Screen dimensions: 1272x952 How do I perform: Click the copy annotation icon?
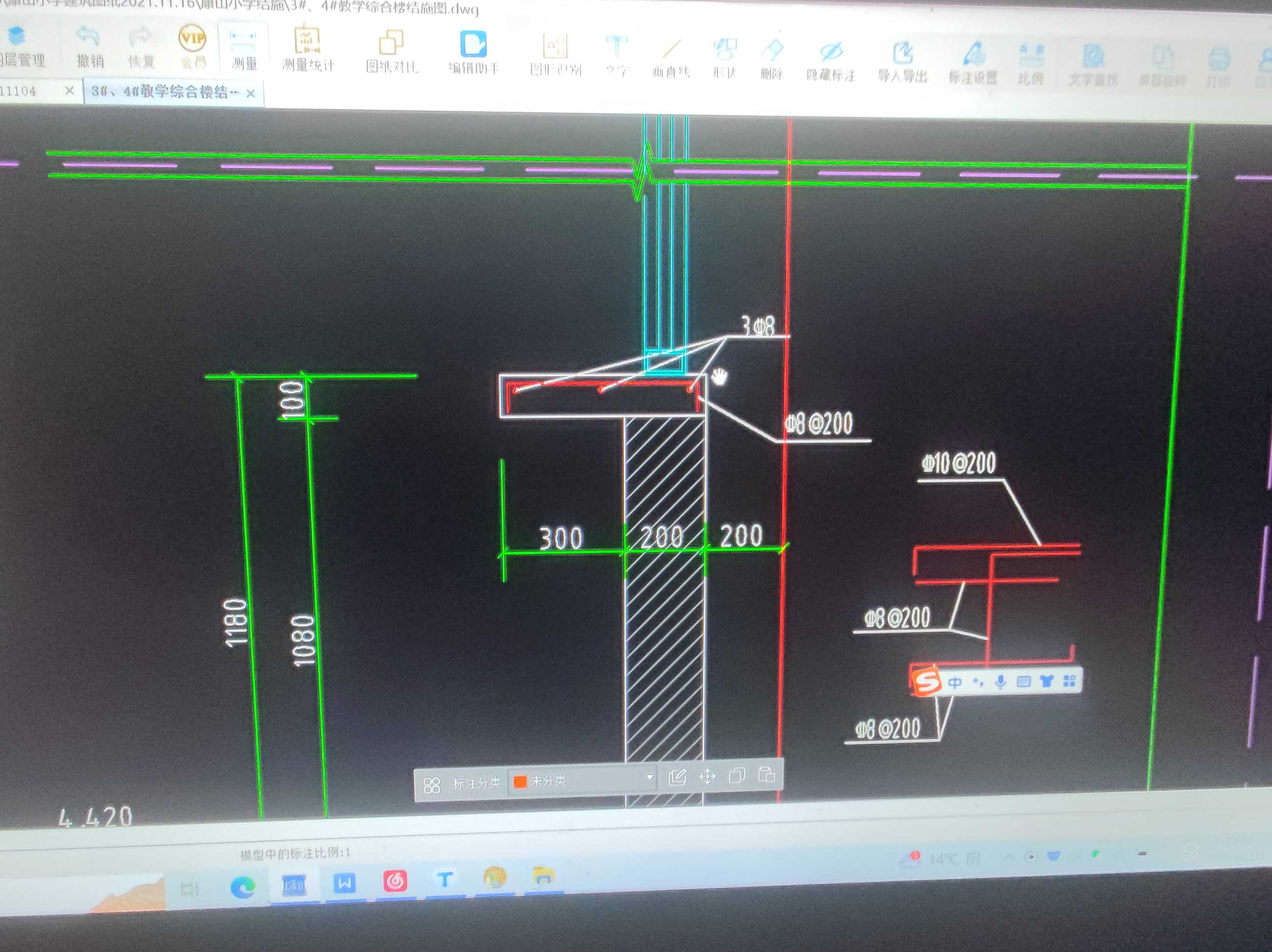(737, 775)
